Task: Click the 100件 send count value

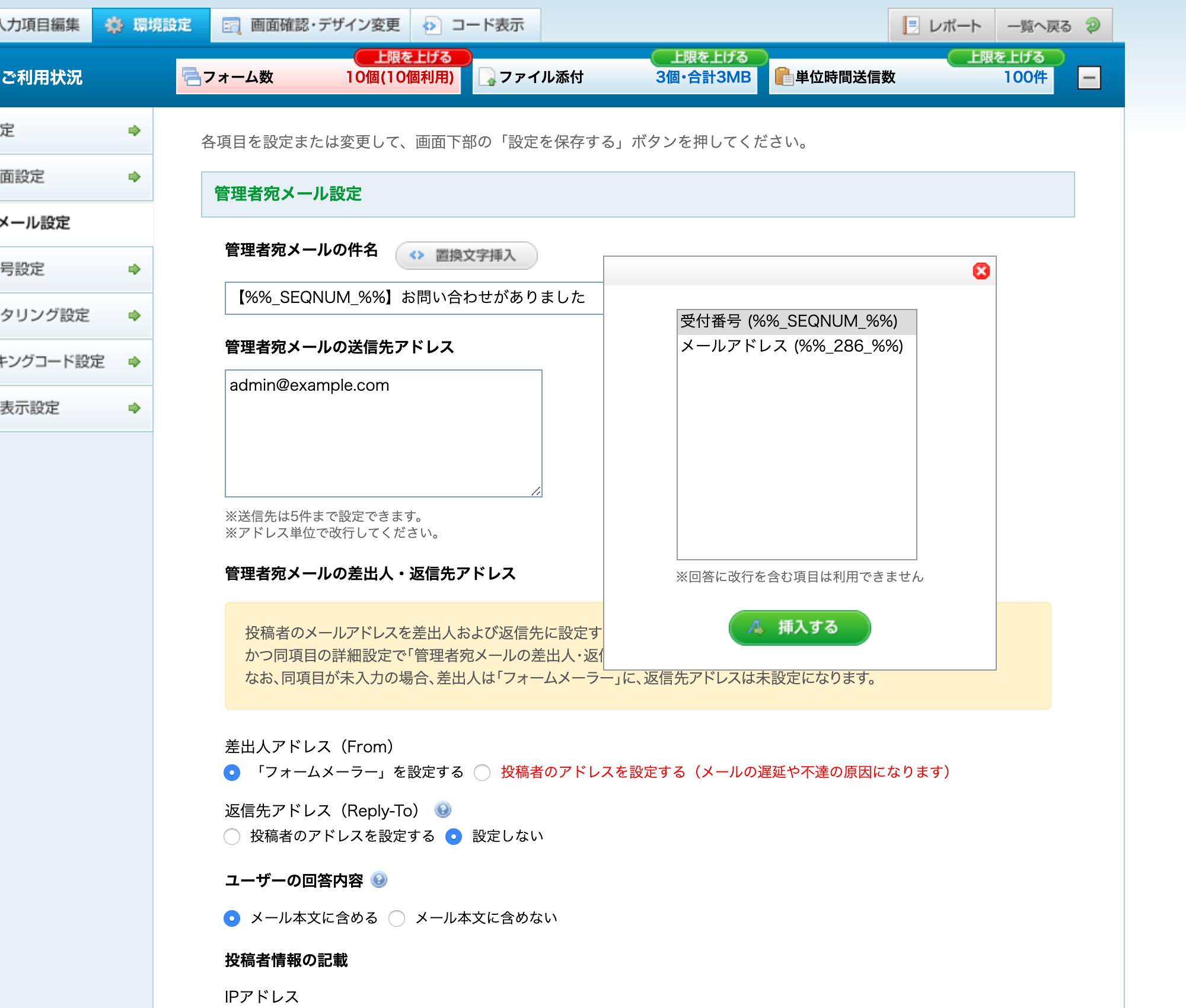Action: 1025,78
